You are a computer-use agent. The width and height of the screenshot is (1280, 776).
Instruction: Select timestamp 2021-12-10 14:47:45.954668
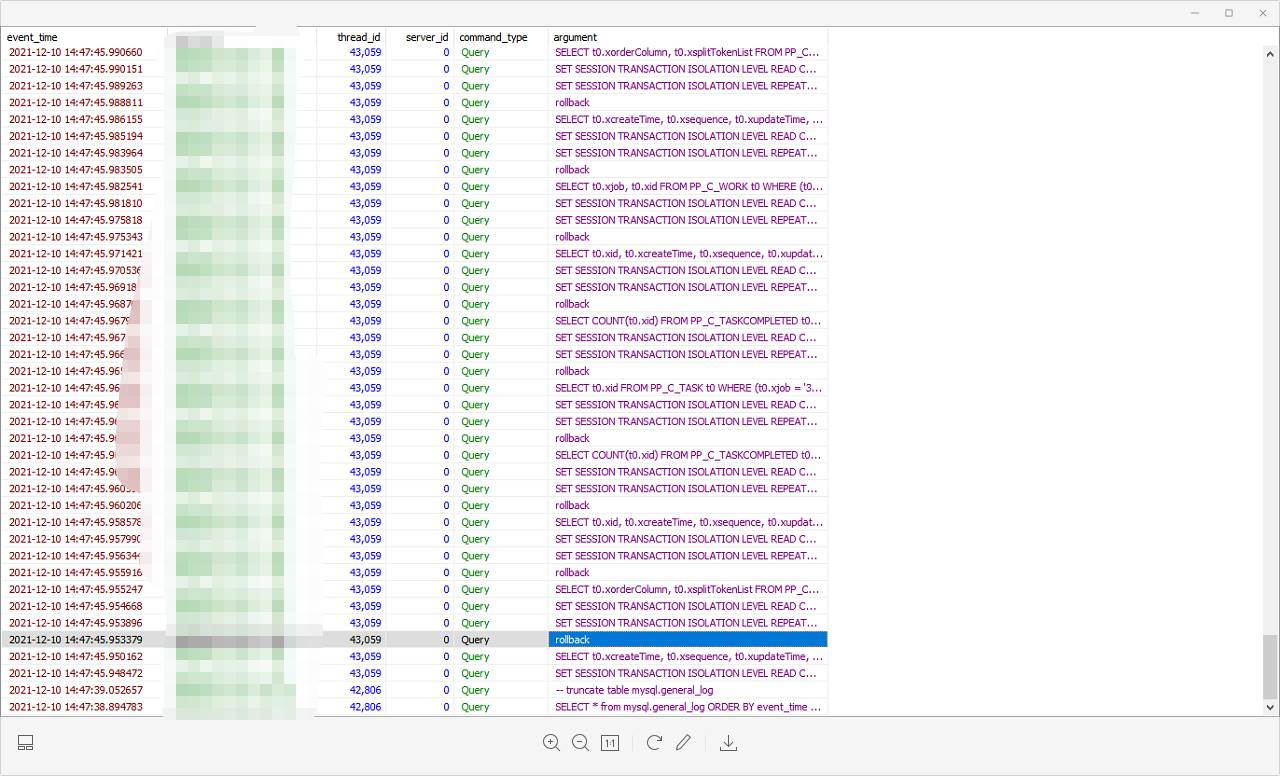coord(76,606)
